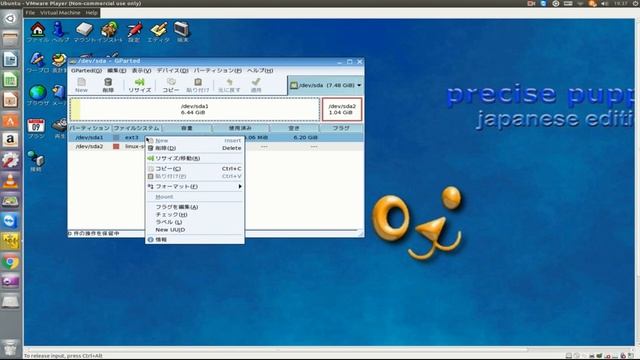The height and width of the screenshot is (360, 640).
Task: Choose 情報 info in context menu
Action: pos(195,240)
